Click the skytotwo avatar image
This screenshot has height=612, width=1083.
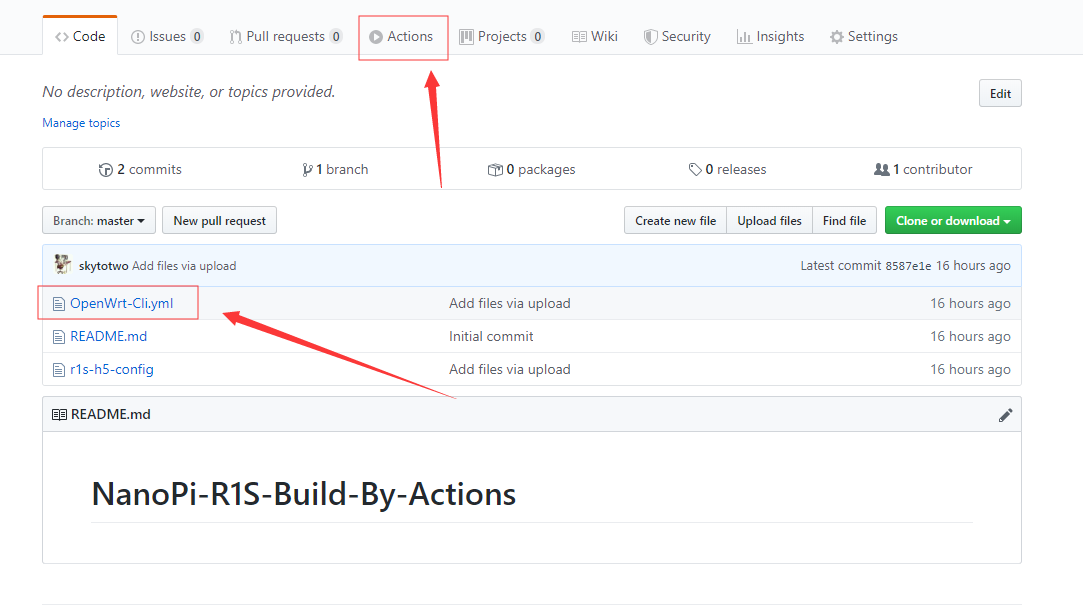[x=62, y=264]
